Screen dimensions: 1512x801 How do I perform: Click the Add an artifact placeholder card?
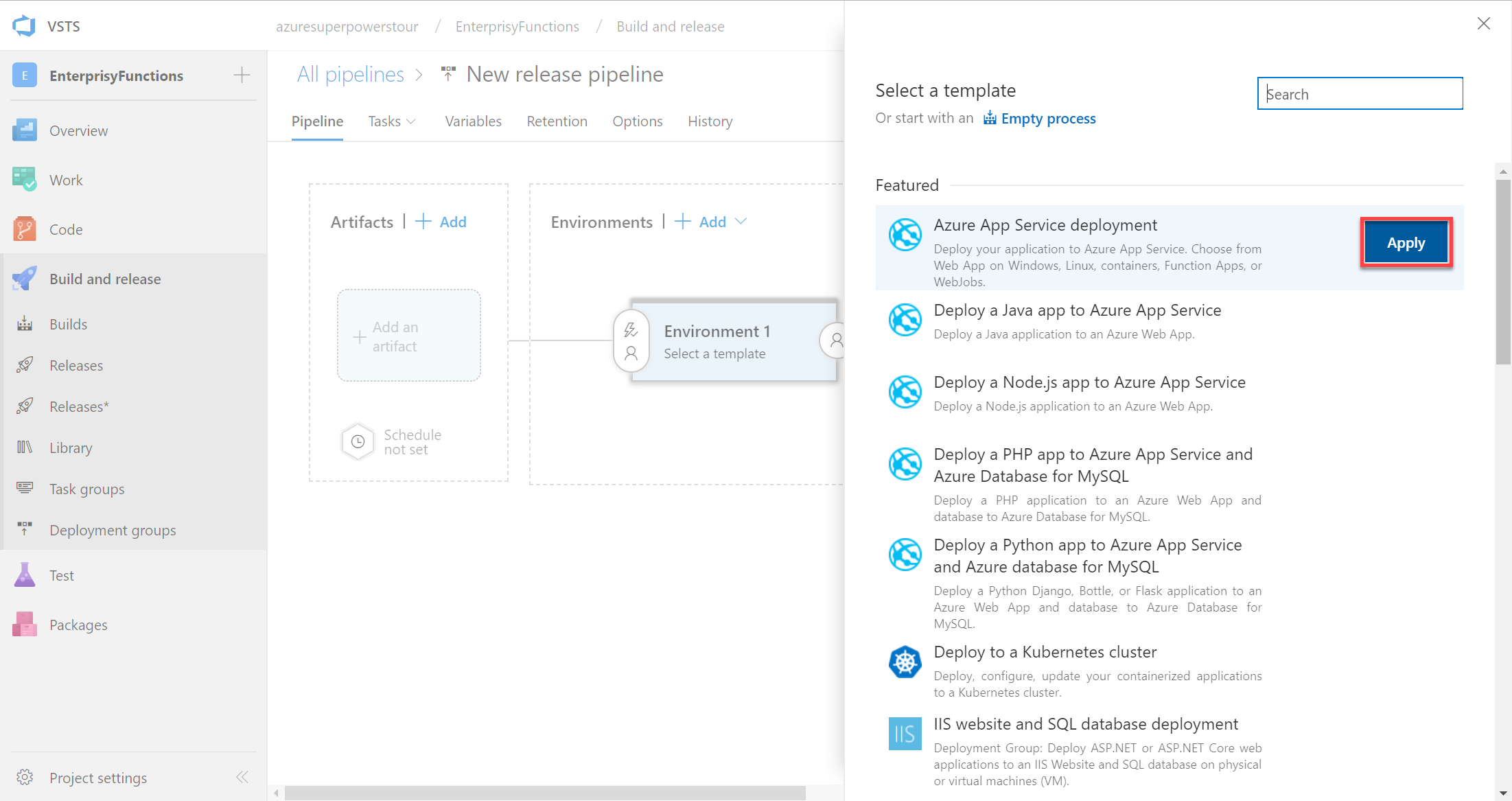pyautogui.click(x=408, y=336)
